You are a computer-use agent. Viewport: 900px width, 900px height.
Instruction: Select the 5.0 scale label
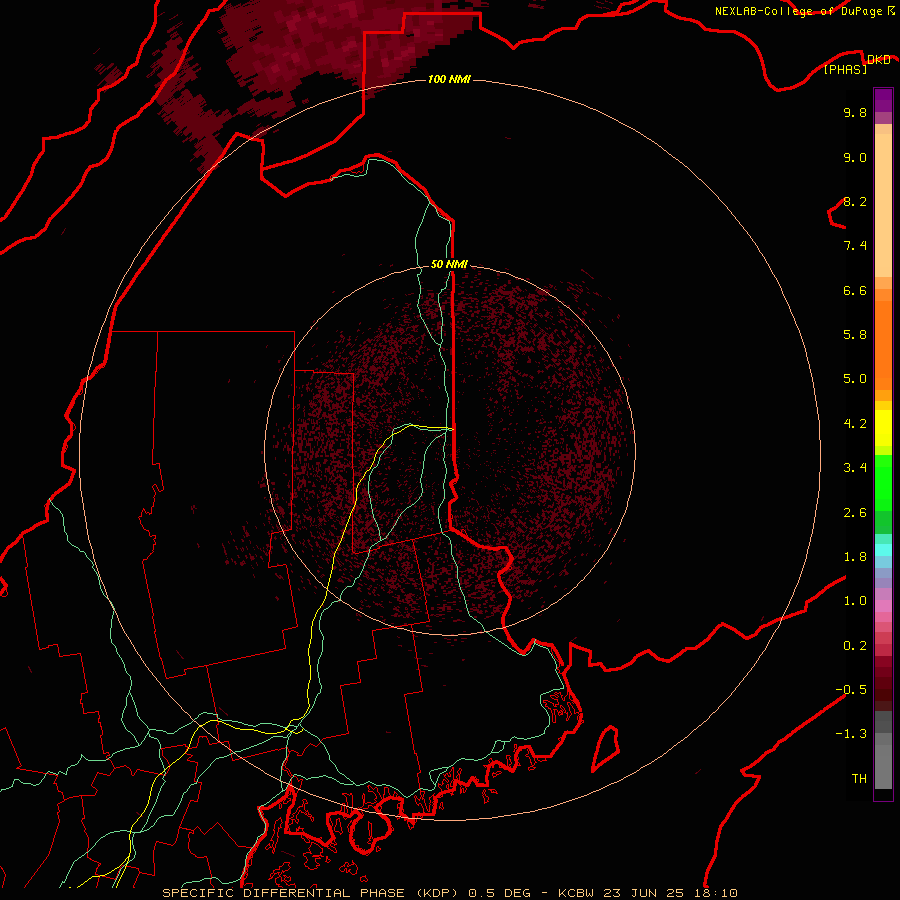coord(855,379)
